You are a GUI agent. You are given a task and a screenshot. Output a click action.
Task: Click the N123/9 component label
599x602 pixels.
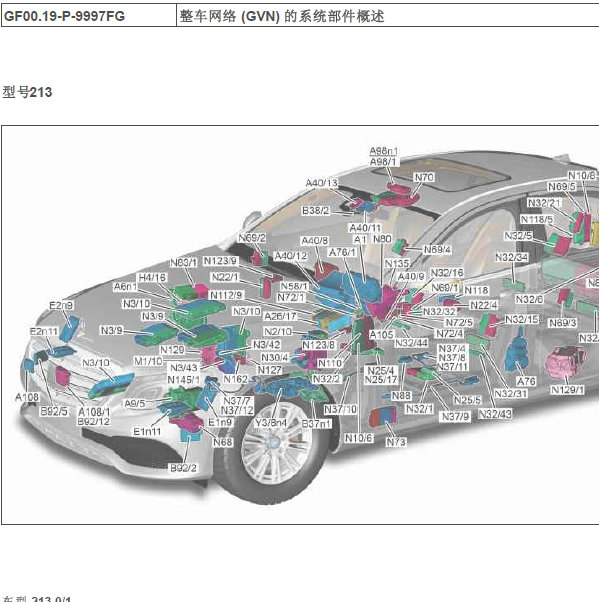coord(220,261)
